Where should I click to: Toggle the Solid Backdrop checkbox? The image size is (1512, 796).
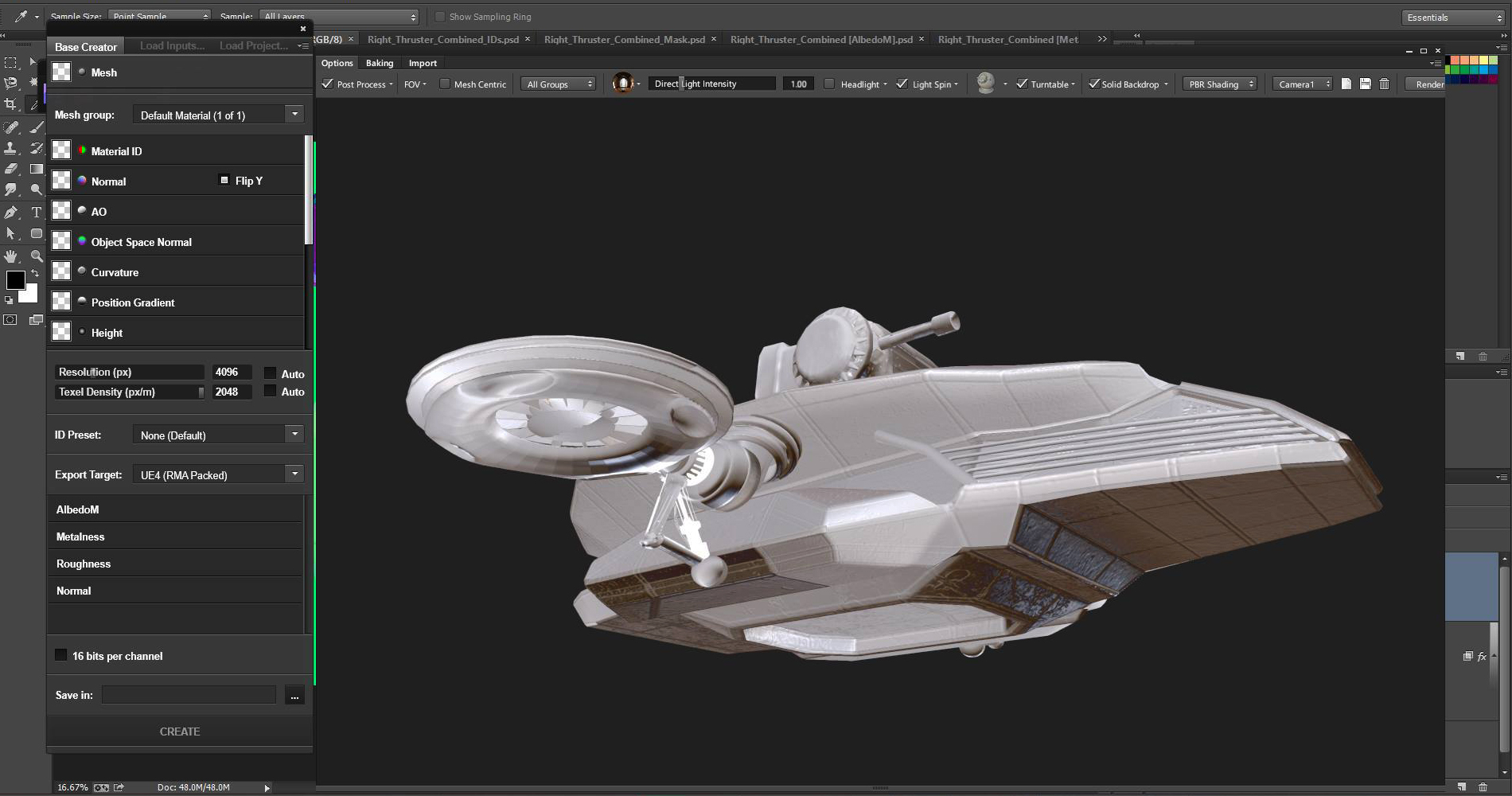tap(1094, 84)
